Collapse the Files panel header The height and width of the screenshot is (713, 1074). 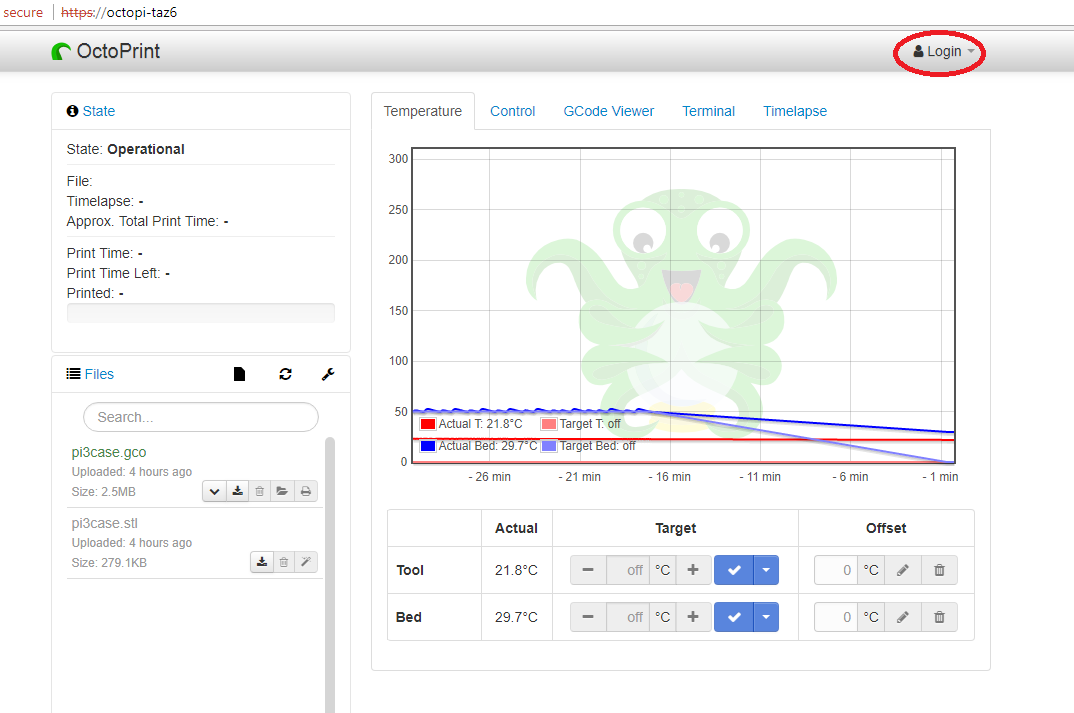(x=90, y=374)
